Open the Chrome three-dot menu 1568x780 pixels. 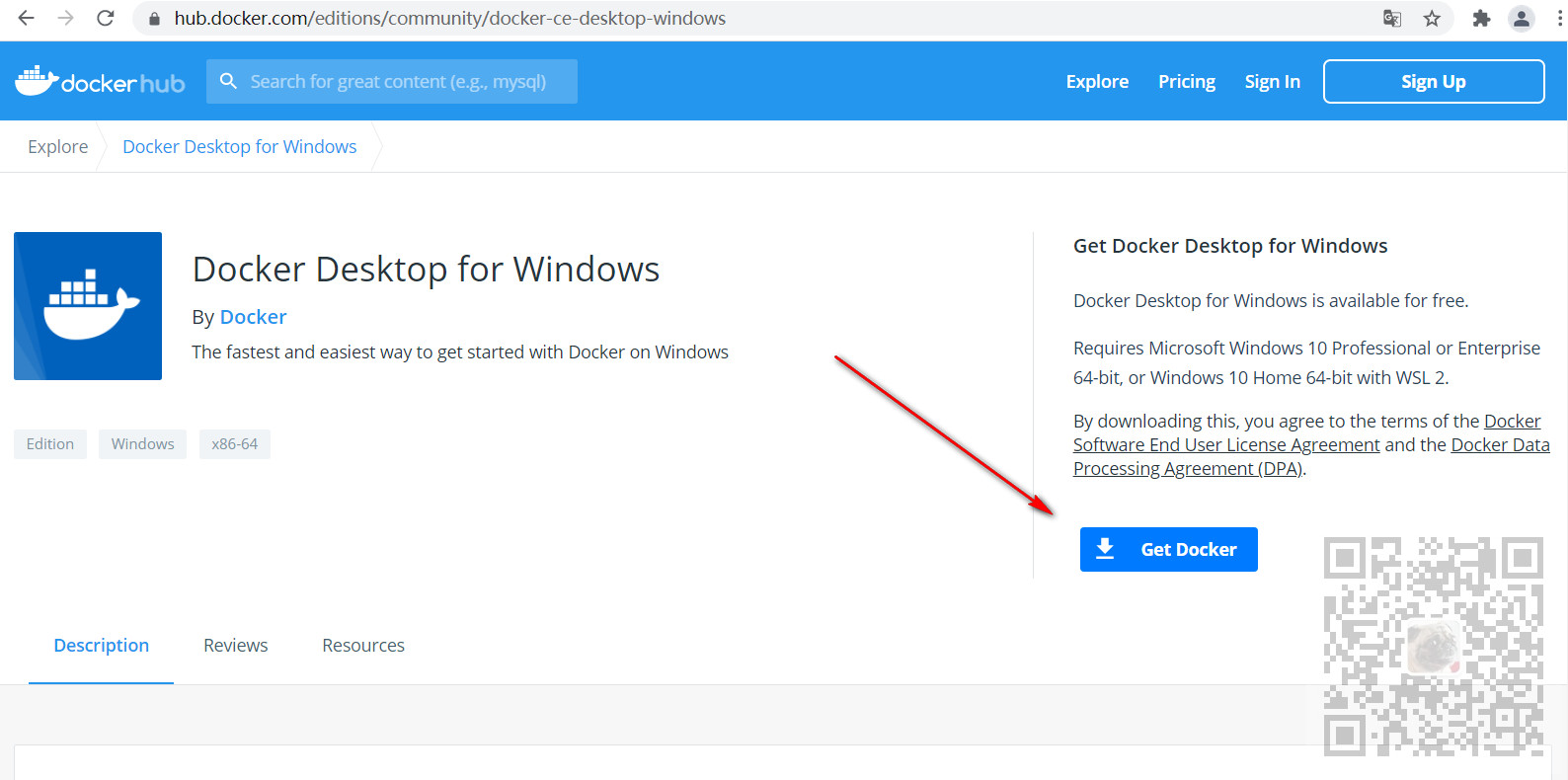tap(1560, 18)
